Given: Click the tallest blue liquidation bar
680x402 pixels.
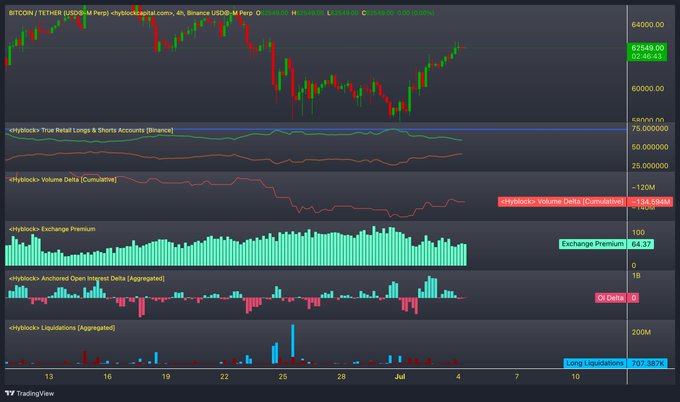Looking at the screenshot, I should (293, 340).
